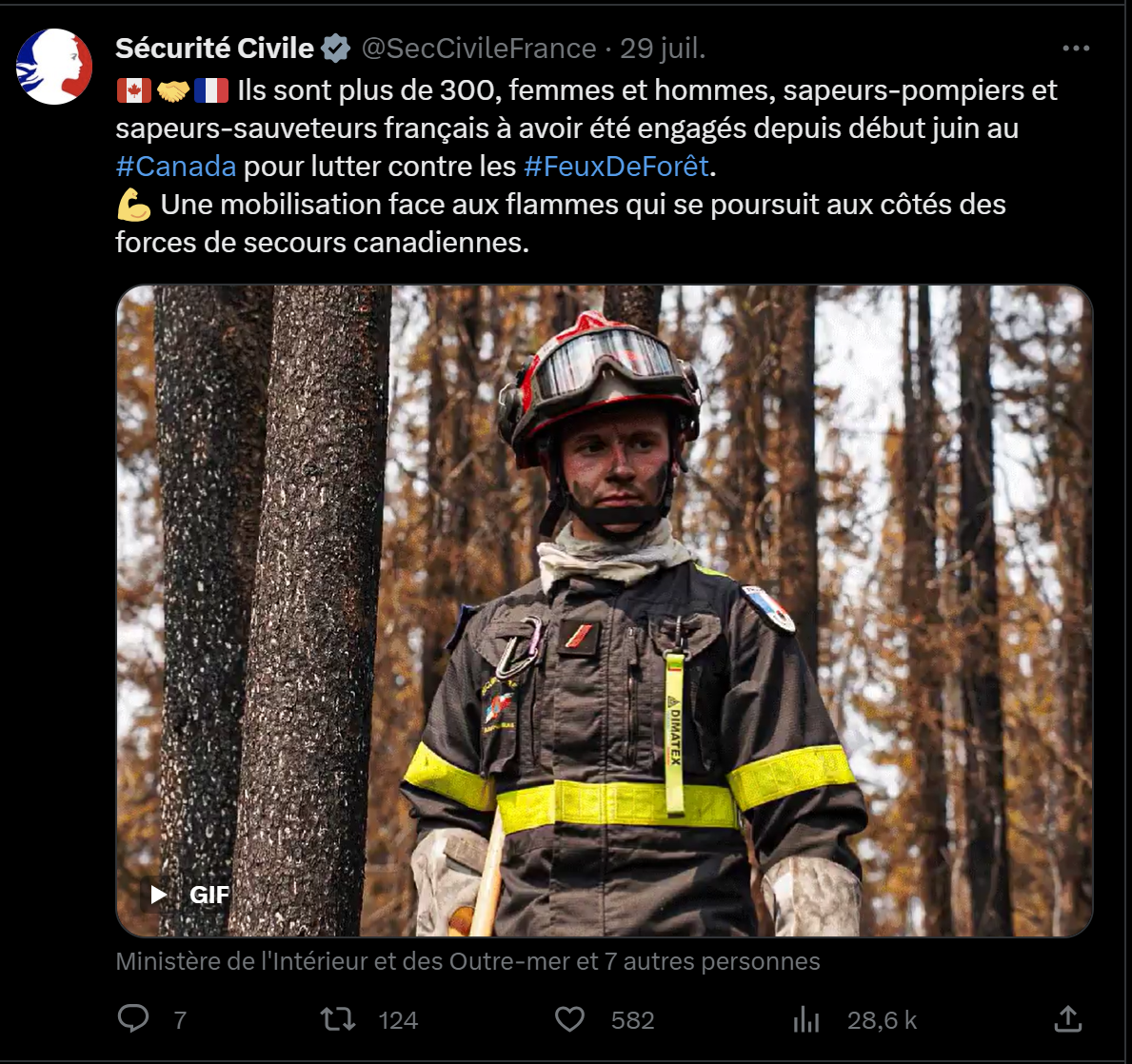View analytics via the bar chart icon

tap(805, 1019)
